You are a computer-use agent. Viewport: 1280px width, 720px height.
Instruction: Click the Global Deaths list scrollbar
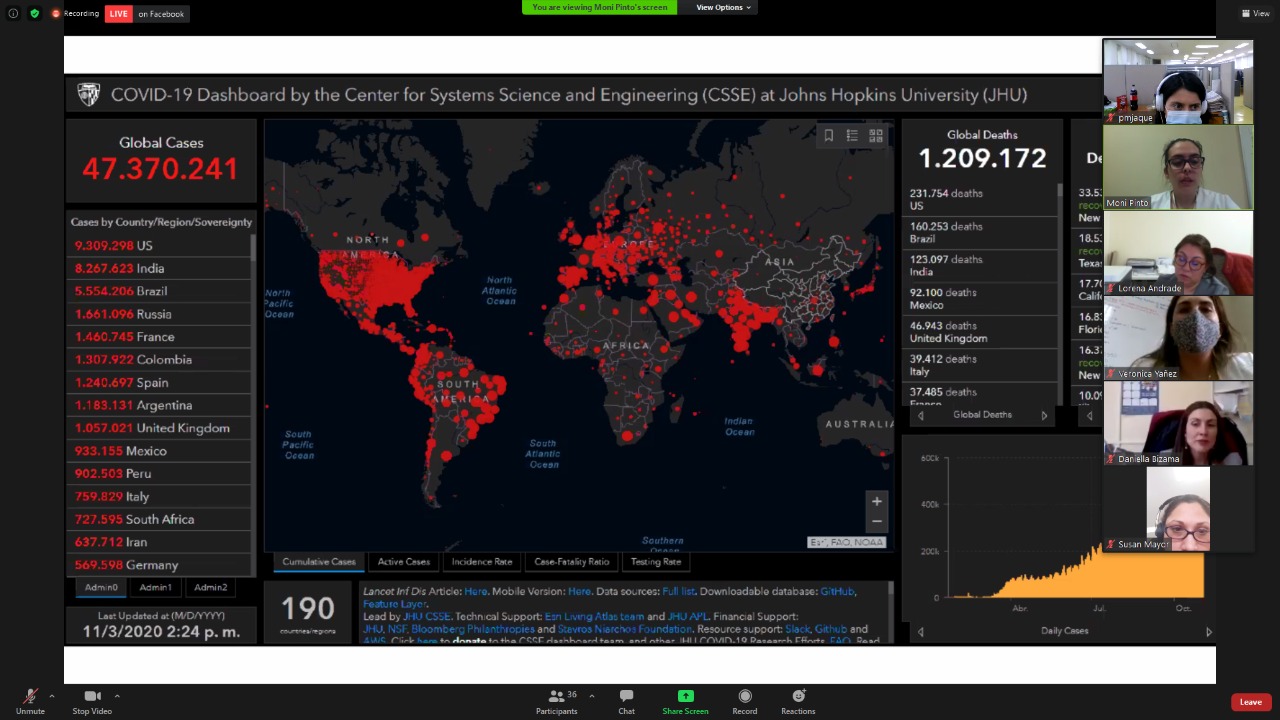[x=1059, y=293]
